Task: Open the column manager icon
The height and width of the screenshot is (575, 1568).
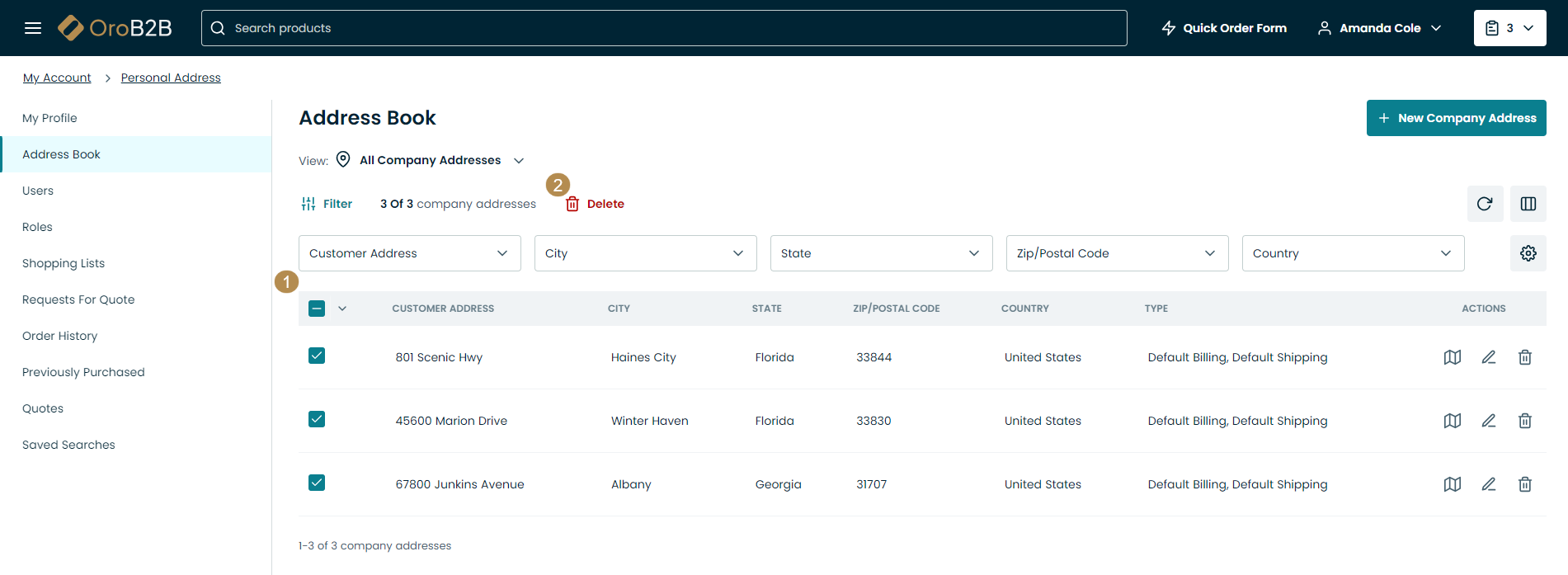Action: pos(1528,204)
